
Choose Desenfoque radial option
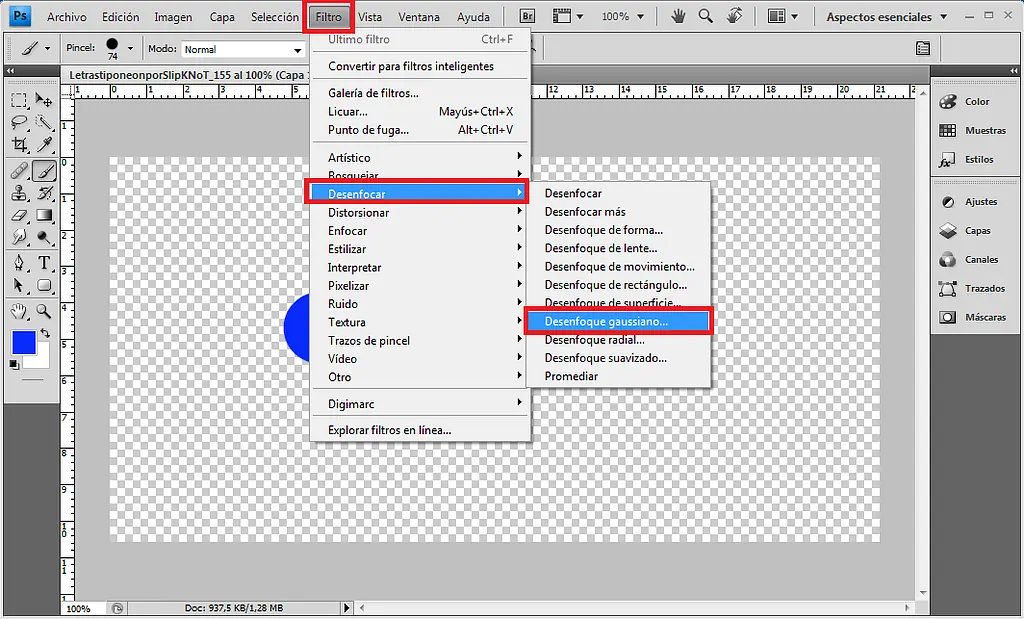coord(618,340)
